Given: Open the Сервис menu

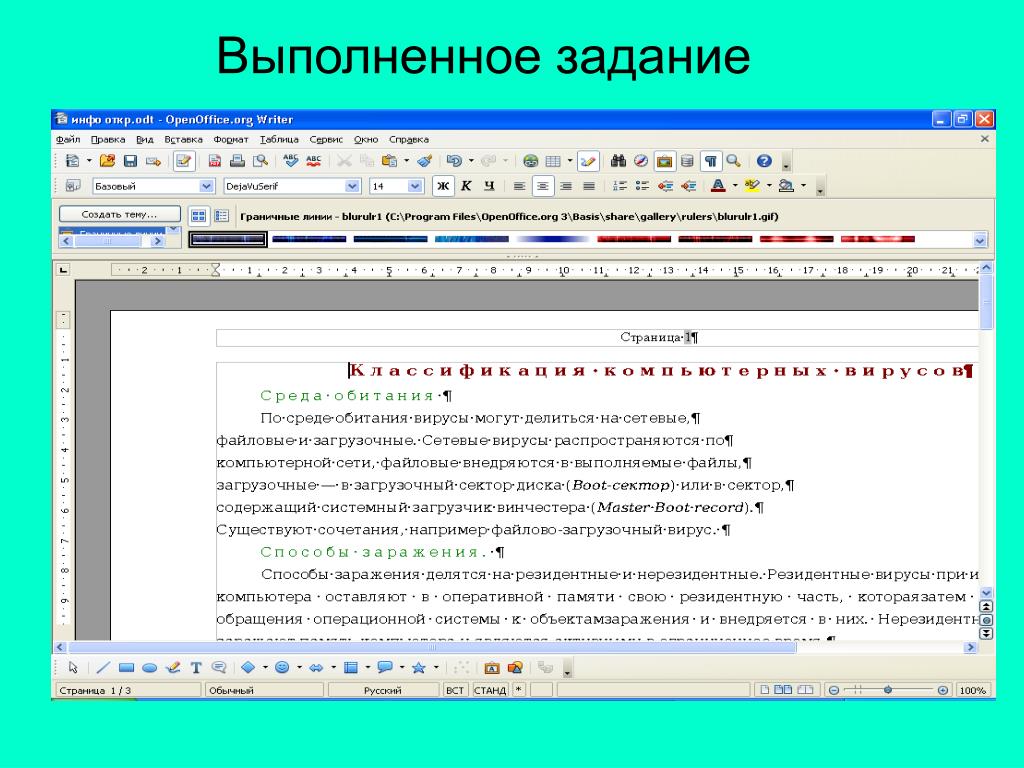Looking at the screenshot, I should coord(326,139).
